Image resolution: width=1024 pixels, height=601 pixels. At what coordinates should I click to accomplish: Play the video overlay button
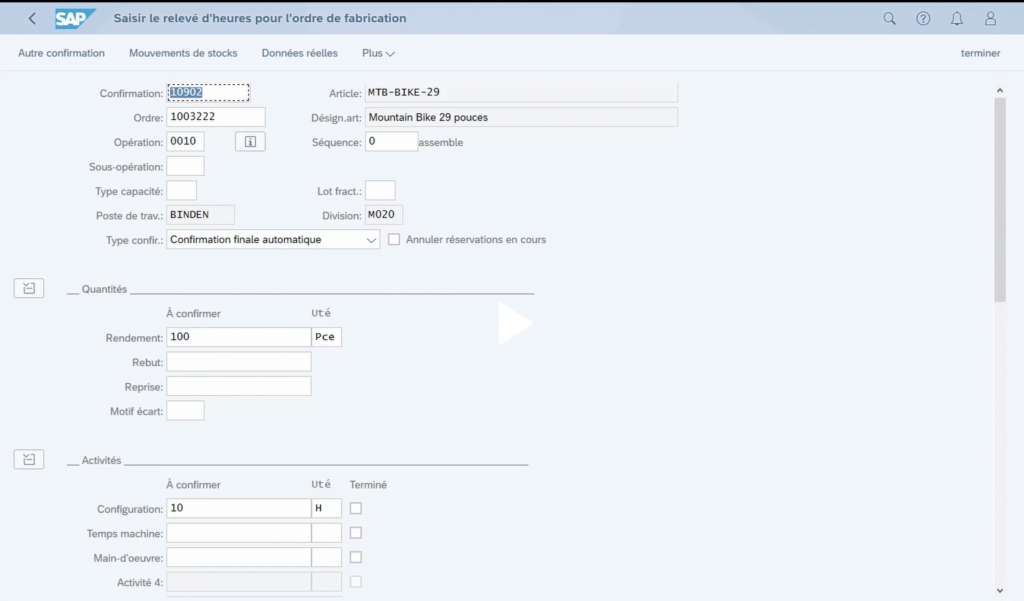point(514,324)
